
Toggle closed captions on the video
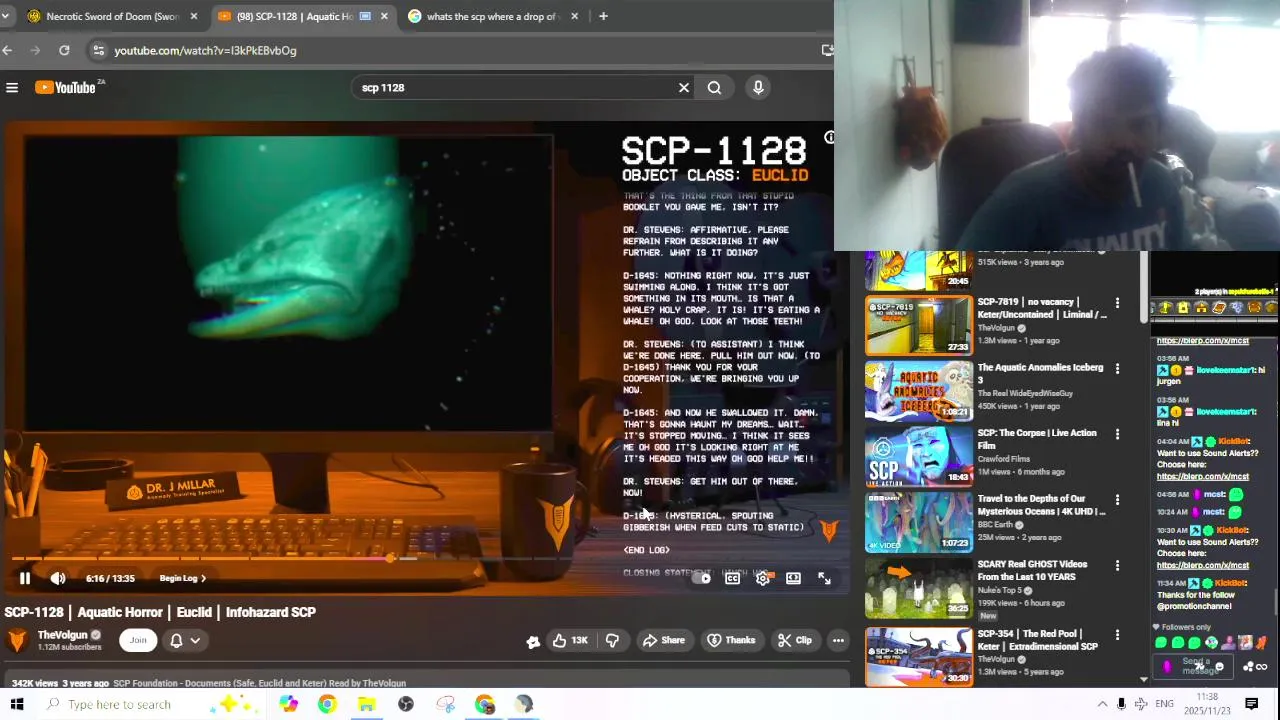pos(733,578)
